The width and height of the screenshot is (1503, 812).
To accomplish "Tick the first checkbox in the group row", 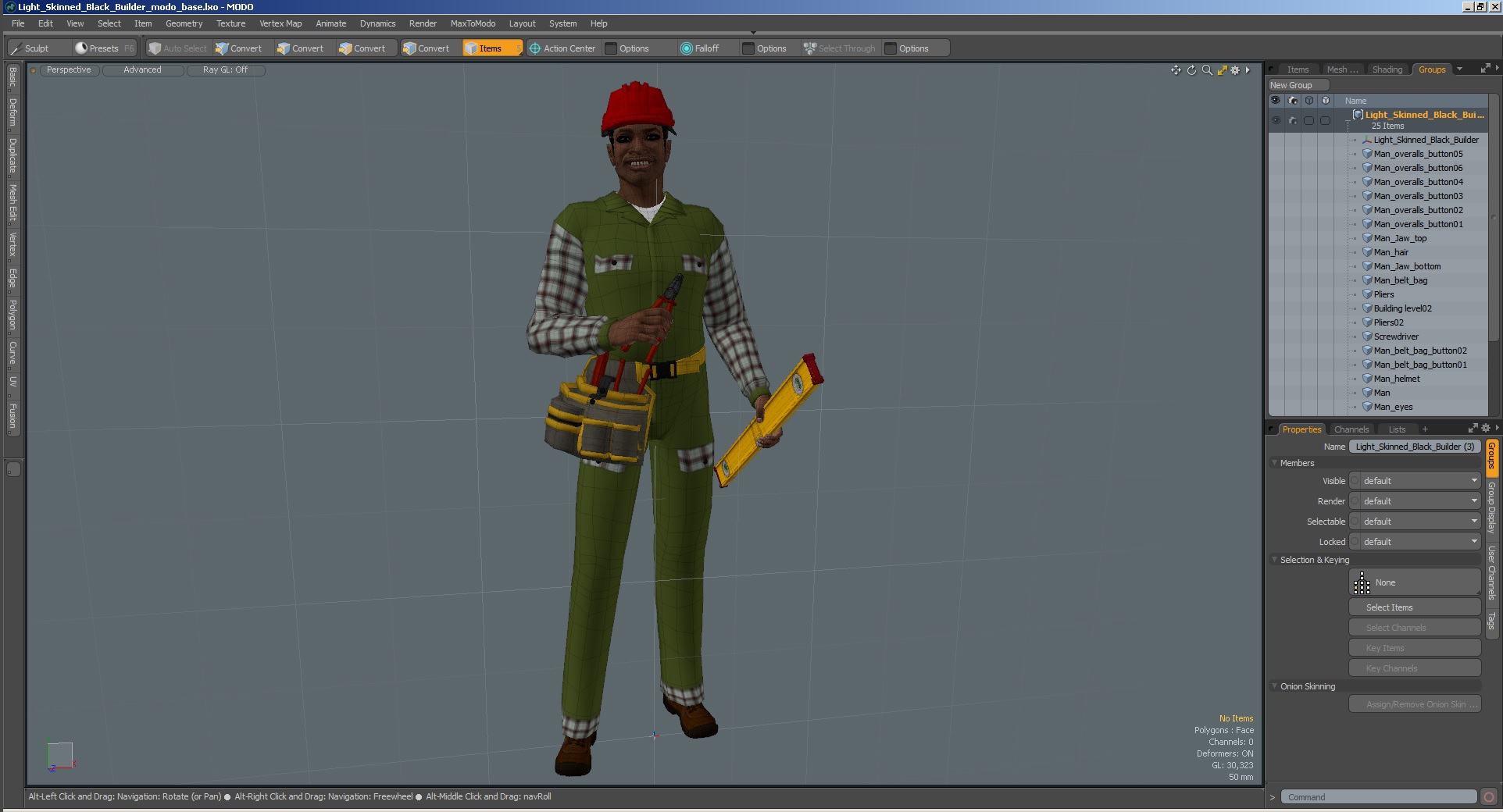I will [1309, 121].
